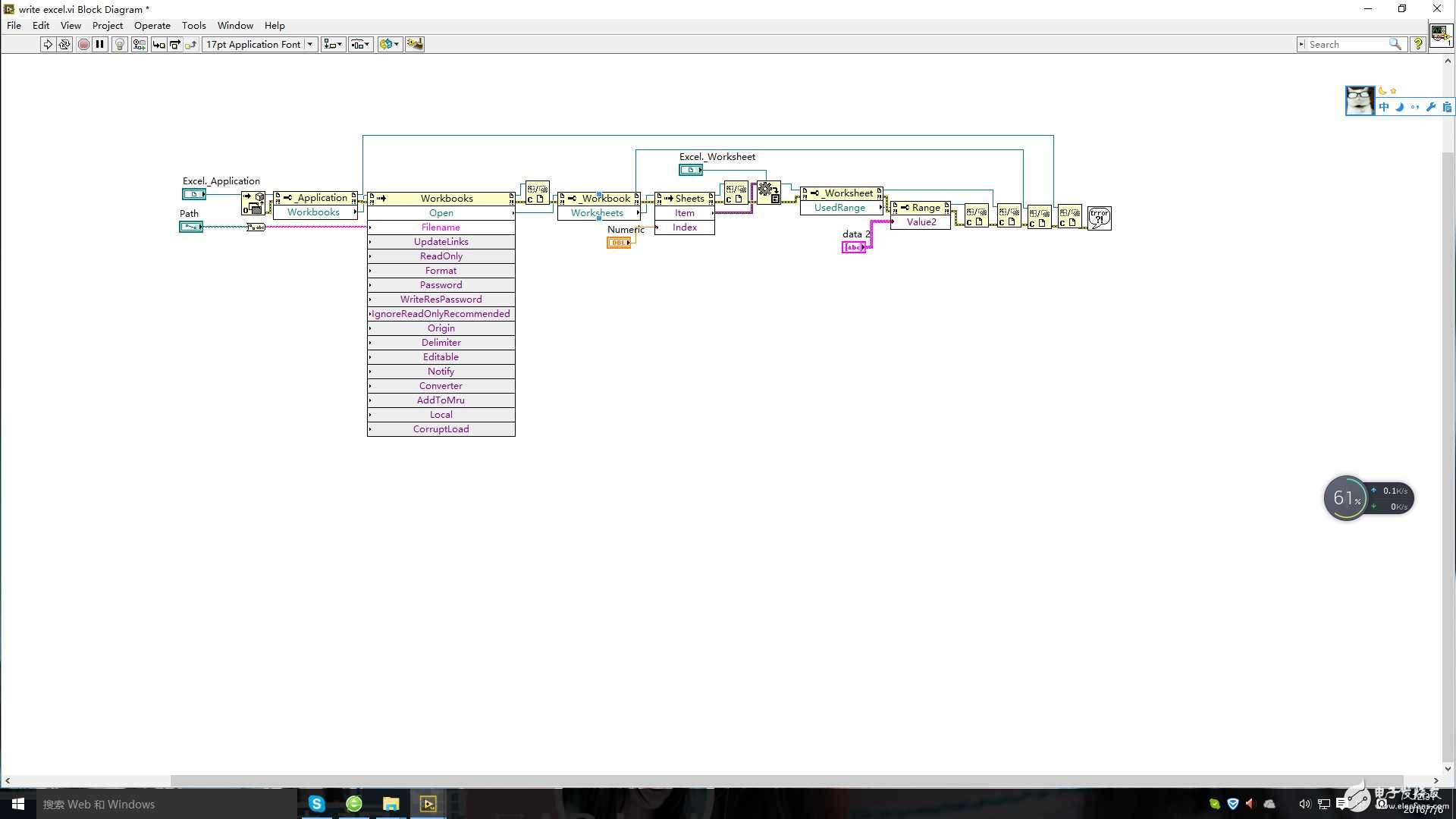Open the Distribute Objects dropdown
This screenshot has height=819, width=1456.
pos(360,44)
